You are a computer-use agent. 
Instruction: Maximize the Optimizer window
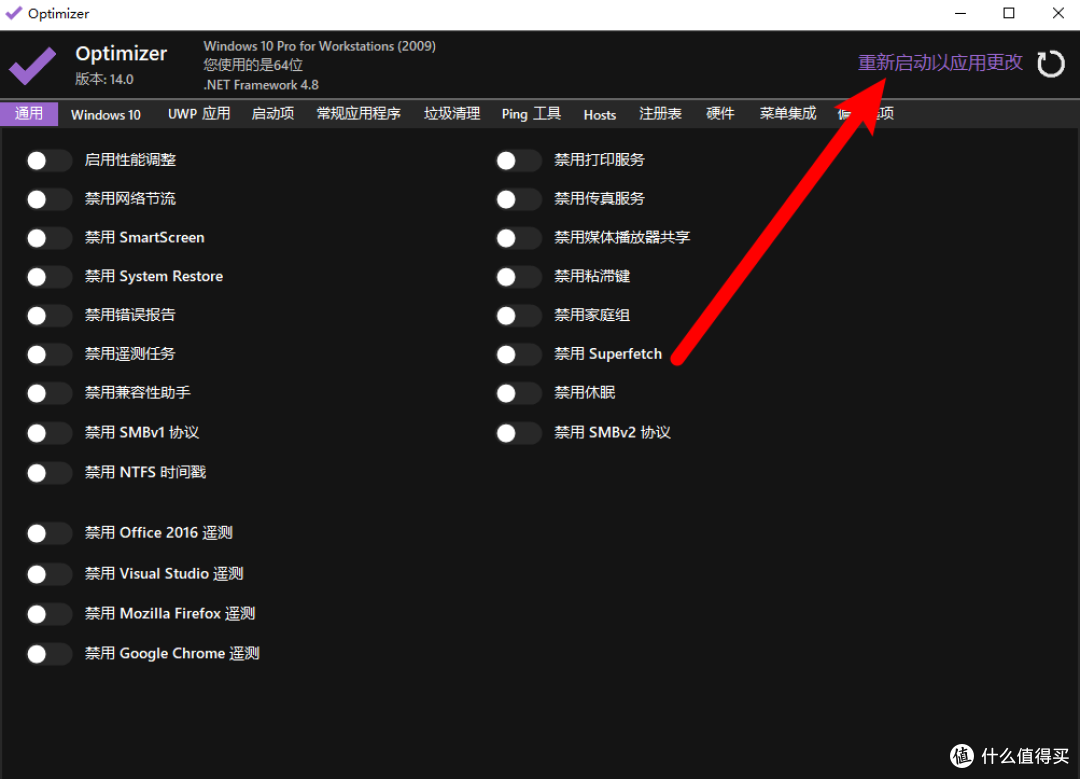(1009, 13)
